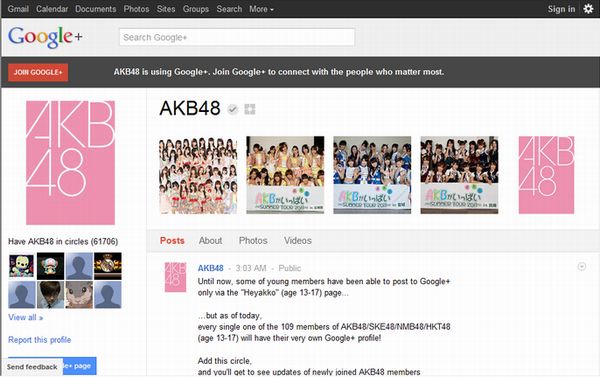Click the 3:03 AM post timestamp
The height and width of the screenshot is (377, 600).
tap(251, 268)
